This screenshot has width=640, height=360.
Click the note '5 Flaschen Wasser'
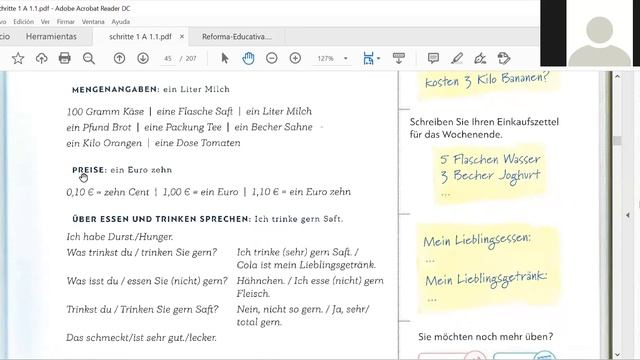[x=490, y=159]
